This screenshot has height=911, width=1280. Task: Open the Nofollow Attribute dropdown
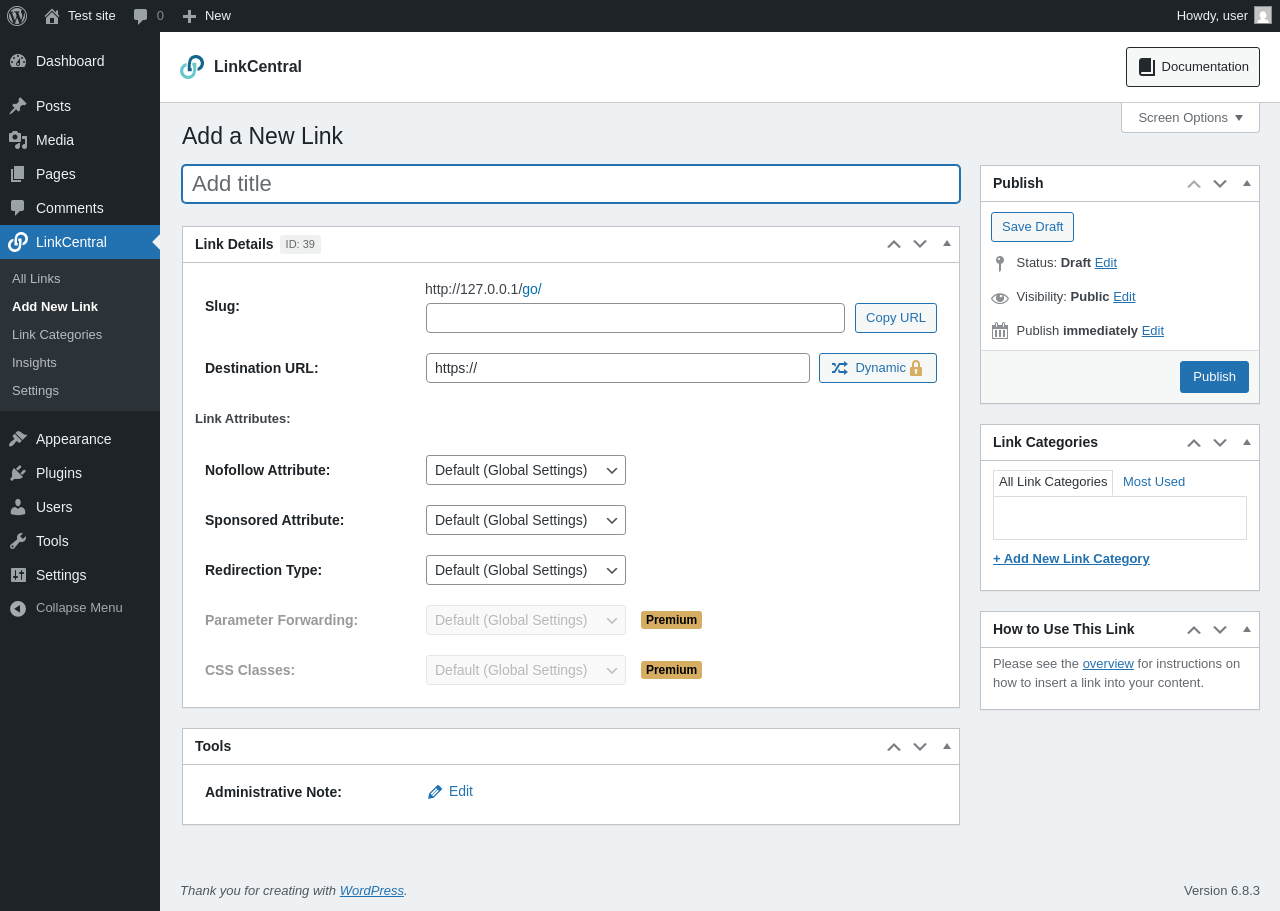tap(526, 470)
